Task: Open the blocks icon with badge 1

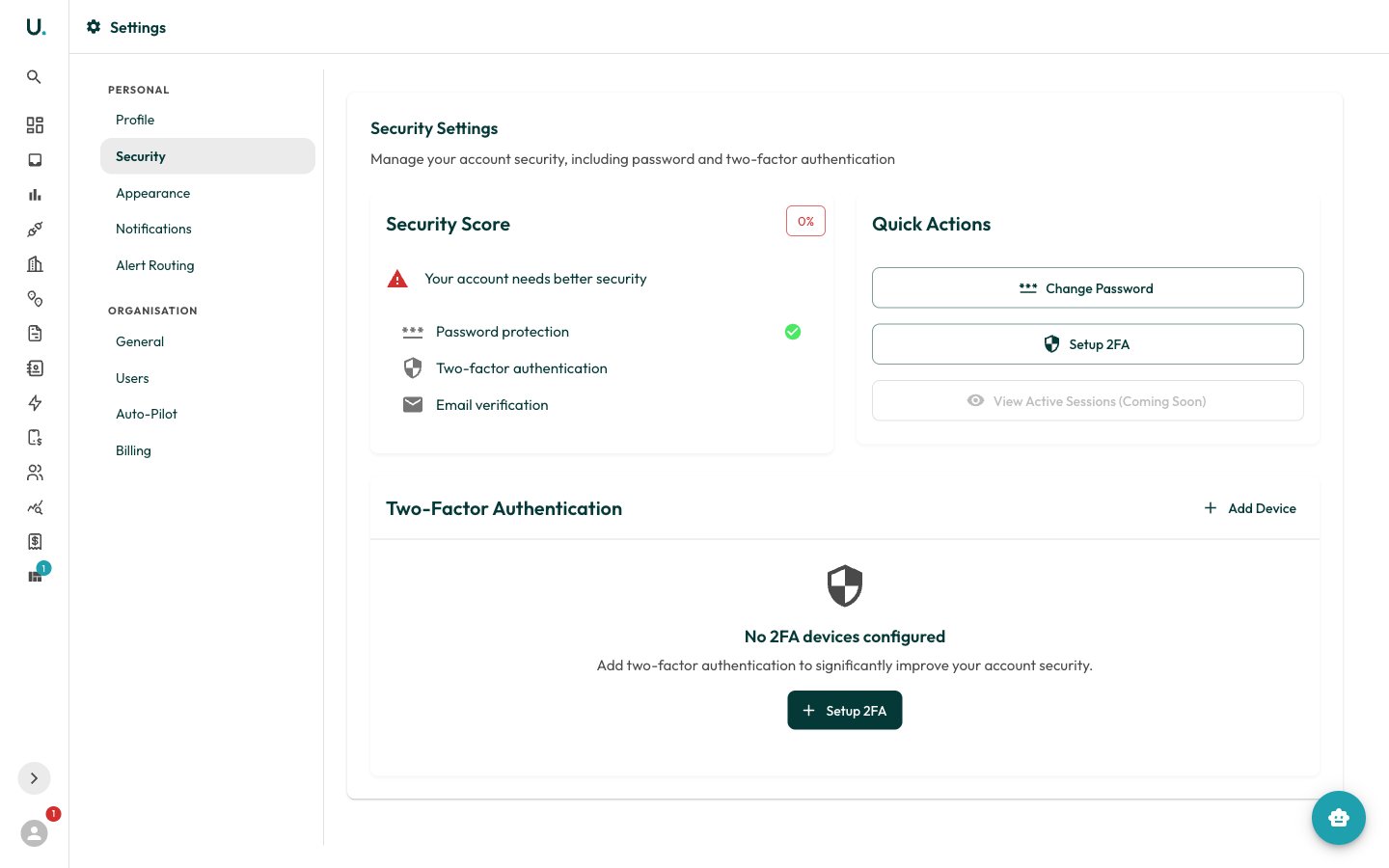Action: pyautogui.click(x=35, y=576)
